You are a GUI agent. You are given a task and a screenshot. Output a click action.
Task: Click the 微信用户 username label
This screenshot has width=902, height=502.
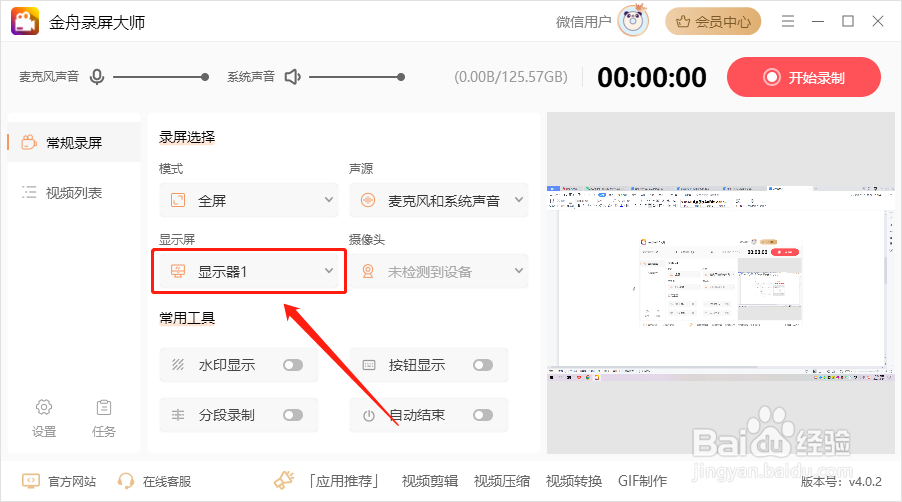click(583, 22)
